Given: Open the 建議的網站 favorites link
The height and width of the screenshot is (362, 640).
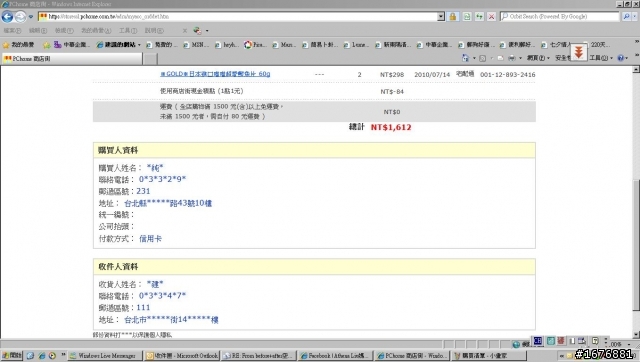Looking at the screenshot, I should [x=118, y=44].
